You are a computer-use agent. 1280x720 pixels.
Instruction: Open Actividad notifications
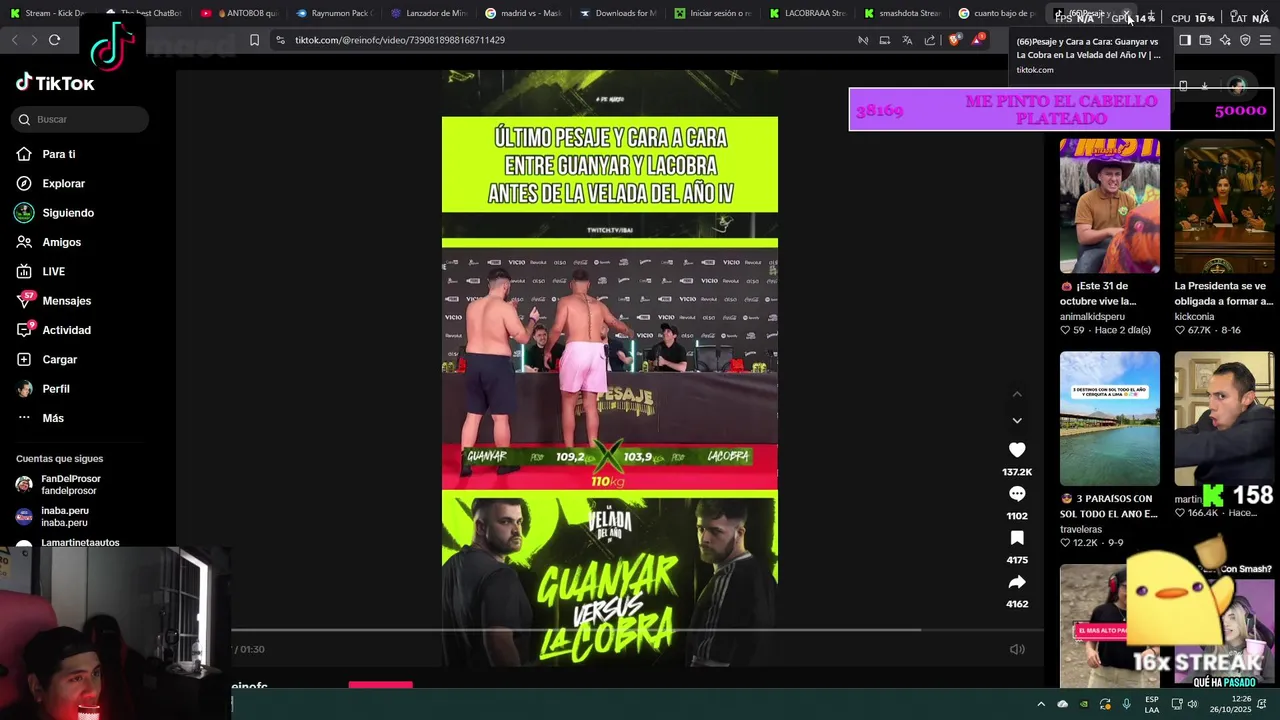tap(66, 330)
